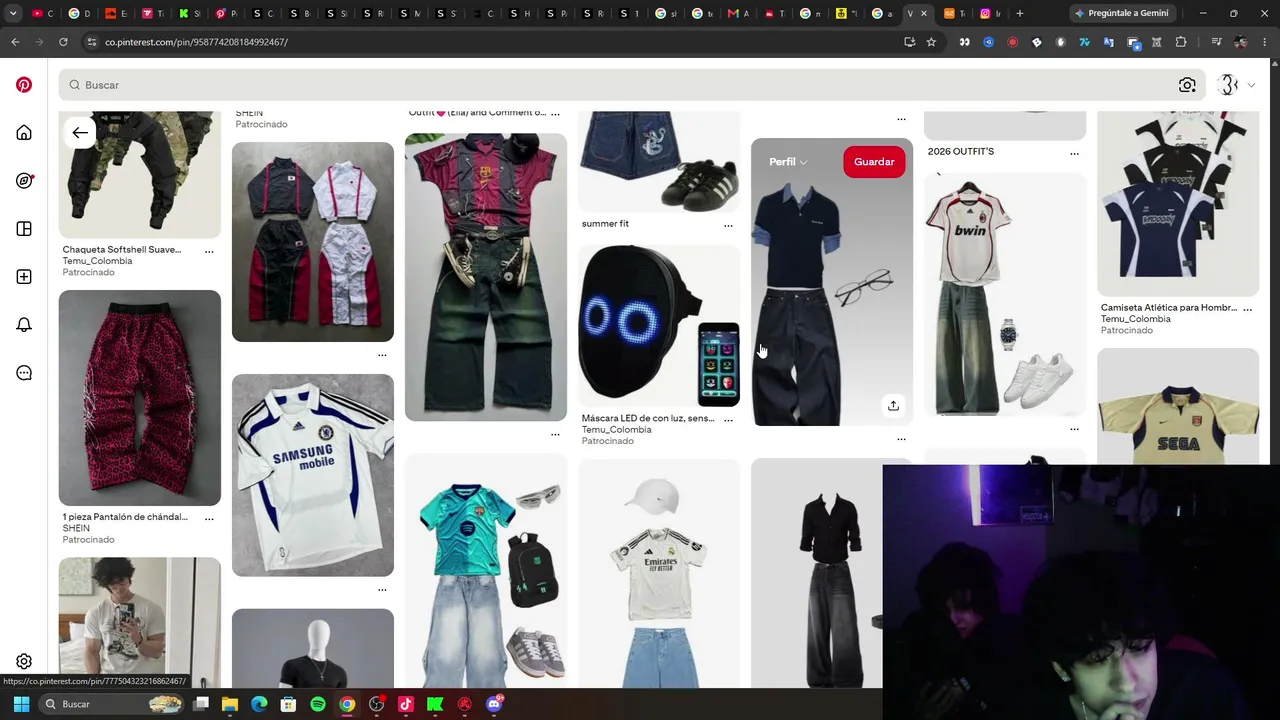
Task: Expand the account chevron beside the avatar
Action: coord(1251,85)
